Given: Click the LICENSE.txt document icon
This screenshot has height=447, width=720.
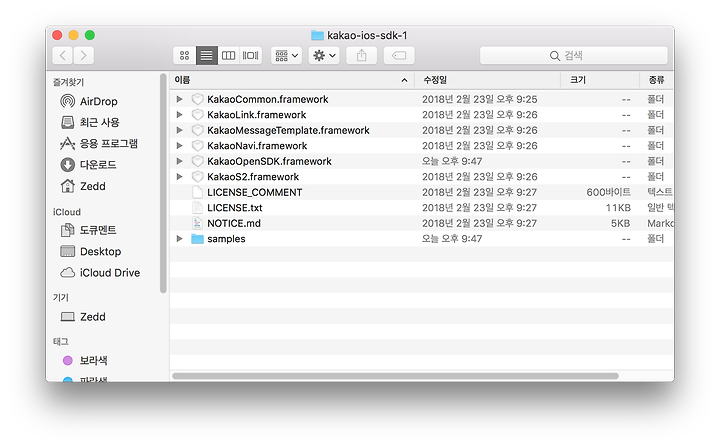Looking at the screenshot, I should point(197,208).
